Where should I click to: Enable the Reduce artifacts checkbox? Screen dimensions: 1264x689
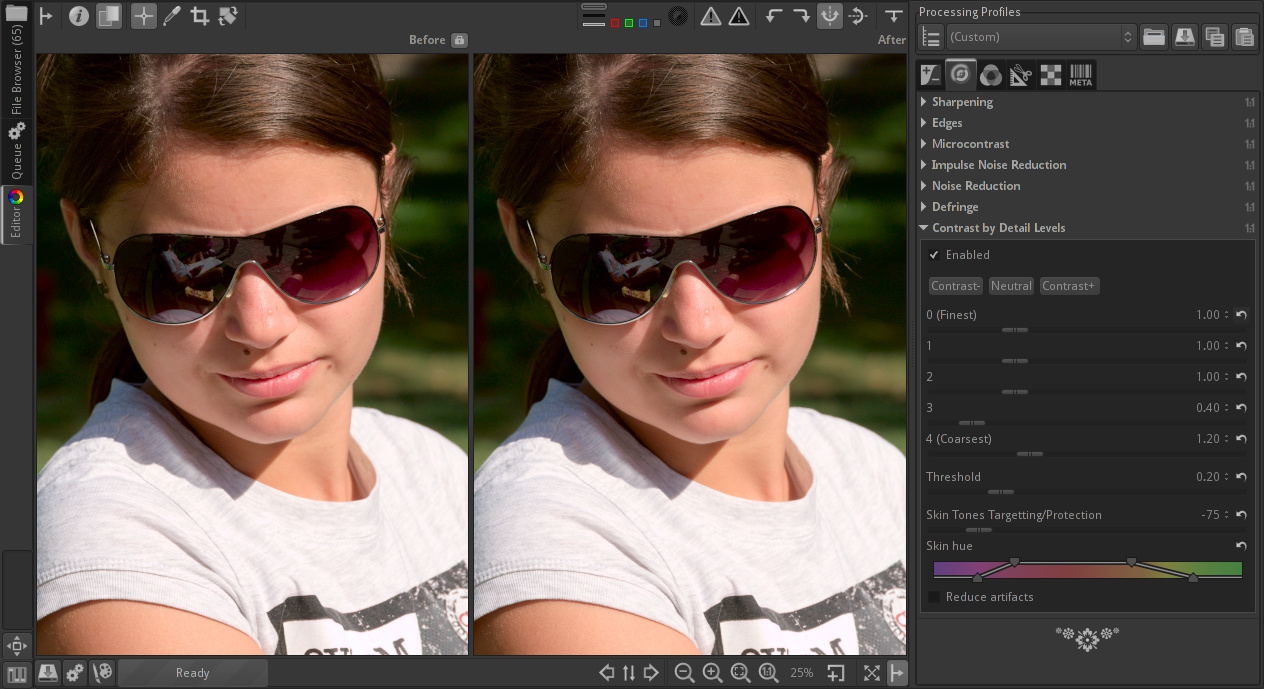pos(934,597)
